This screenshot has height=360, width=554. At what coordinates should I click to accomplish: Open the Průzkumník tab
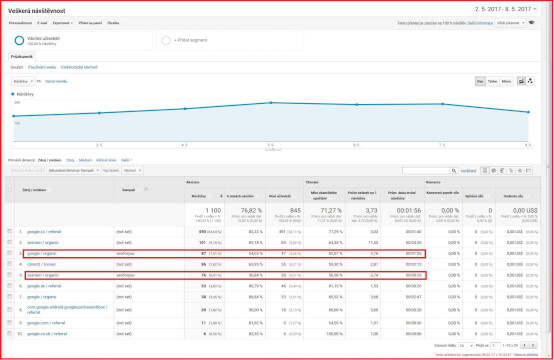click(22, 57)
